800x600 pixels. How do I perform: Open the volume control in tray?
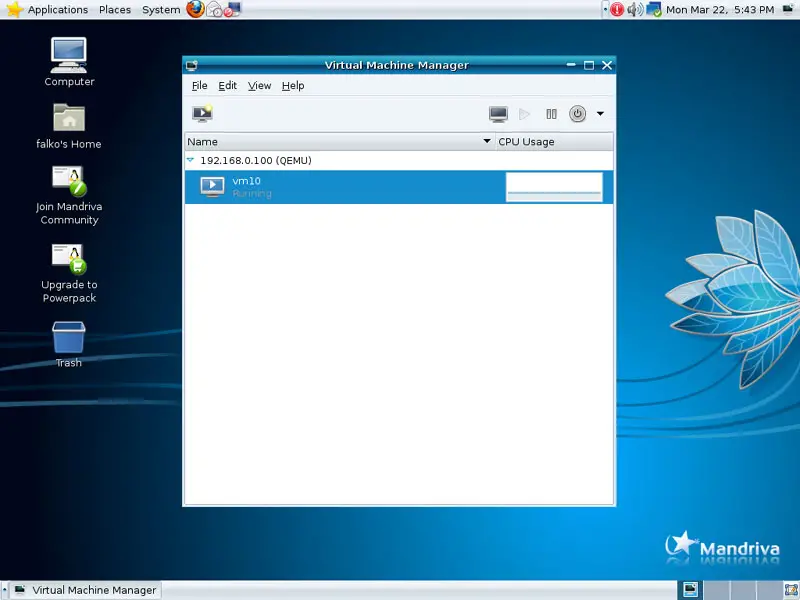click(635, 10)
